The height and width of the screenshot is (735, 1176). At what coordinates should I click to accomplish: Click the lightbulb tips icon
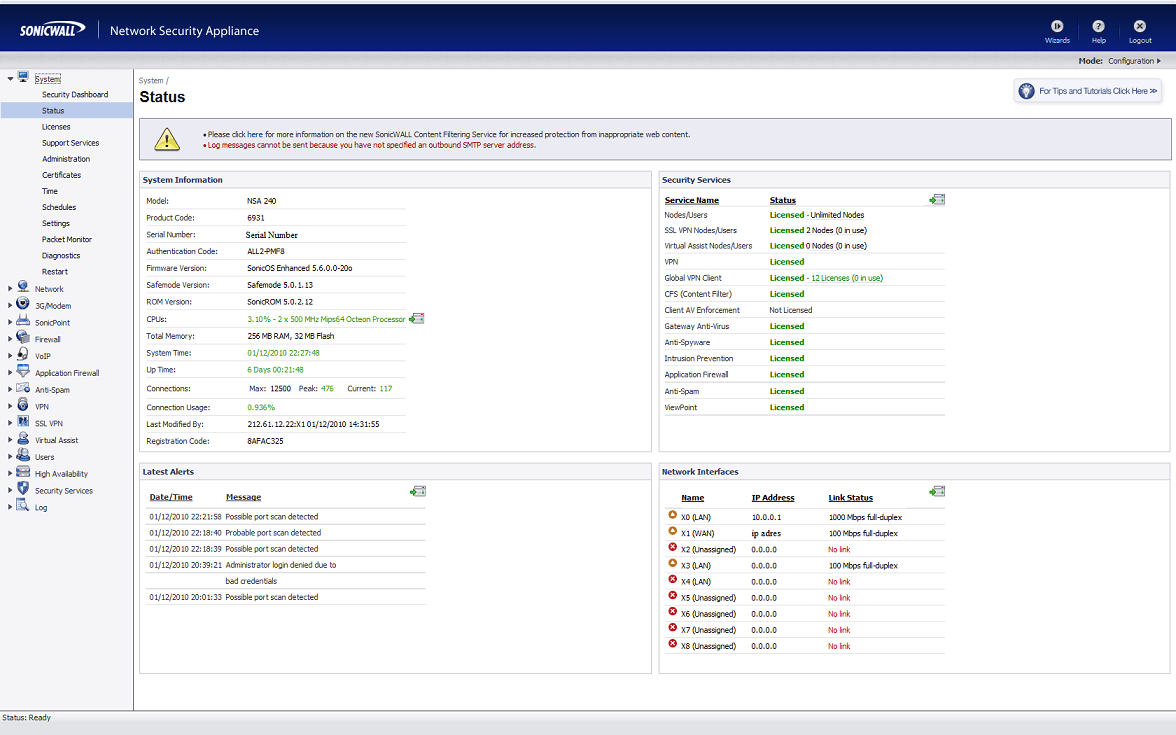tap(1026, 91)
